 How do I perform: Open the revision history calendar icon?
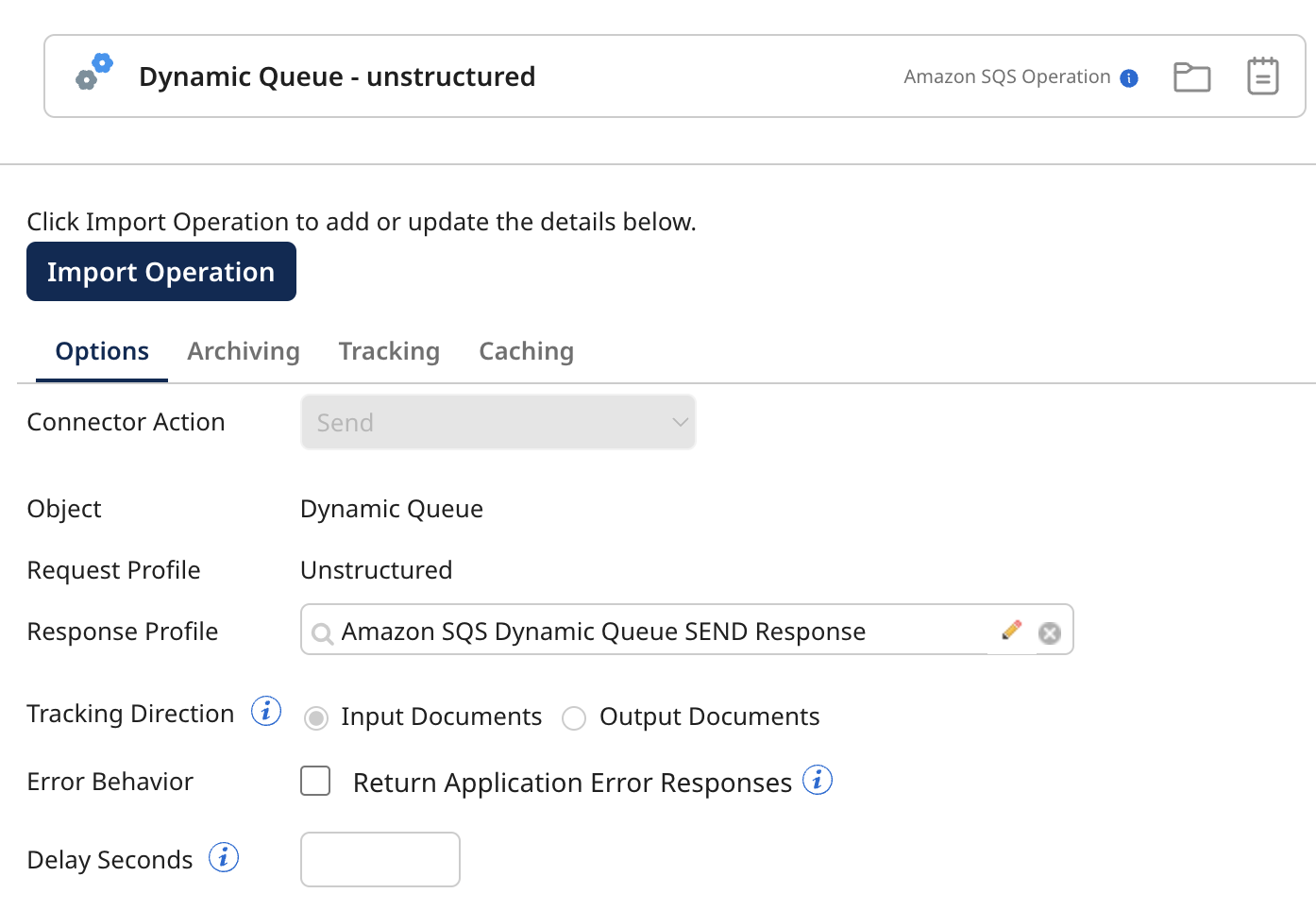(x=1262, y=76)
